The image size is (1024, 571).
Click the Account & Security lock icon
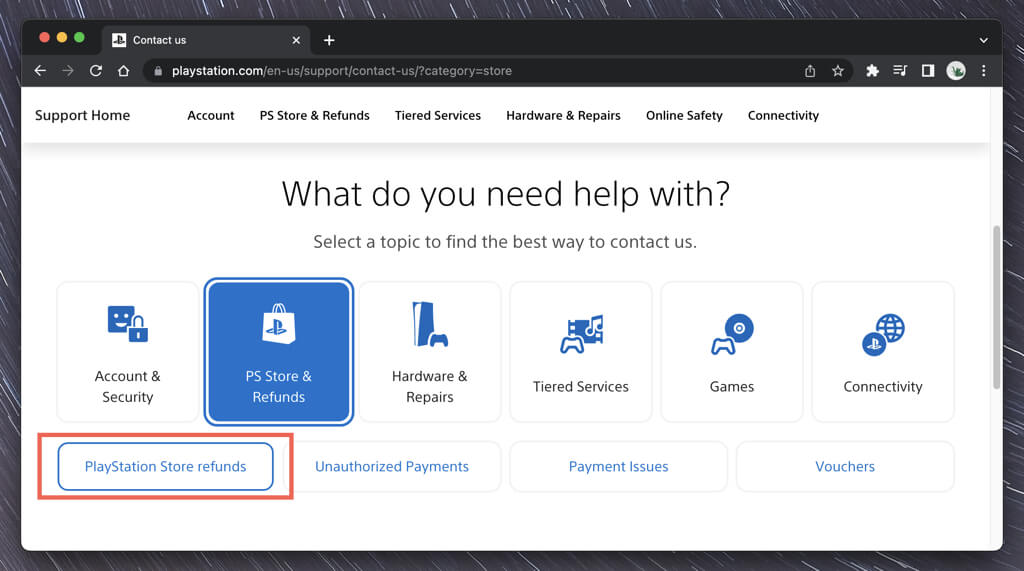[x=127, y=324]
